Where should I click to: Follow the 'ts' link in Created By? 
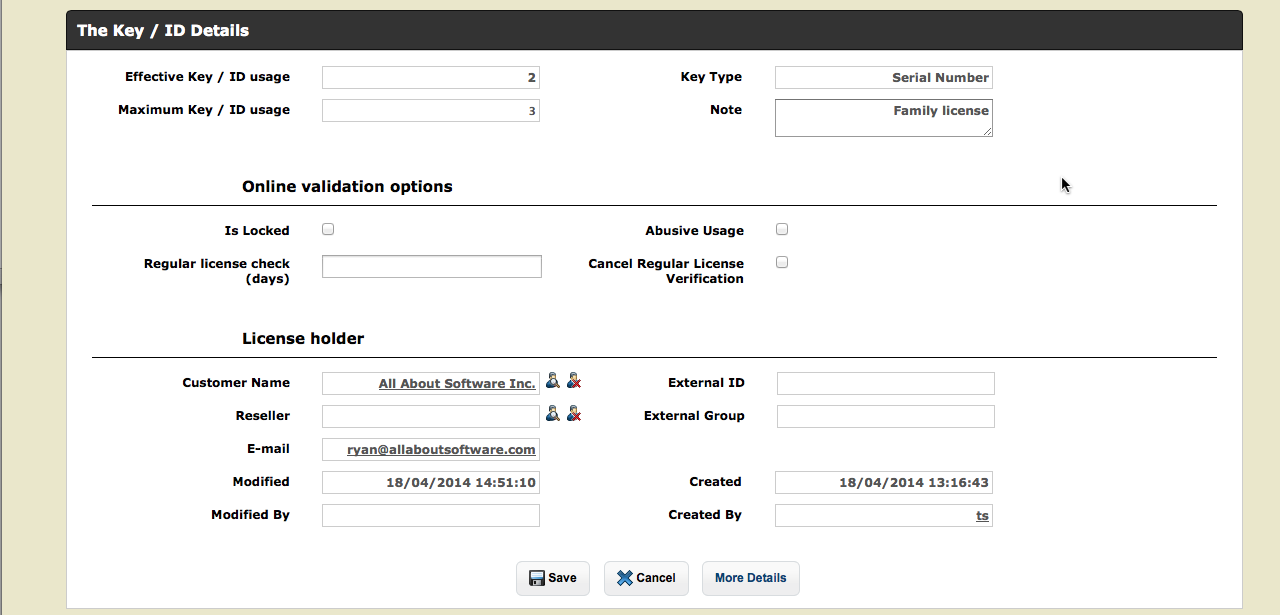[982, 516]
